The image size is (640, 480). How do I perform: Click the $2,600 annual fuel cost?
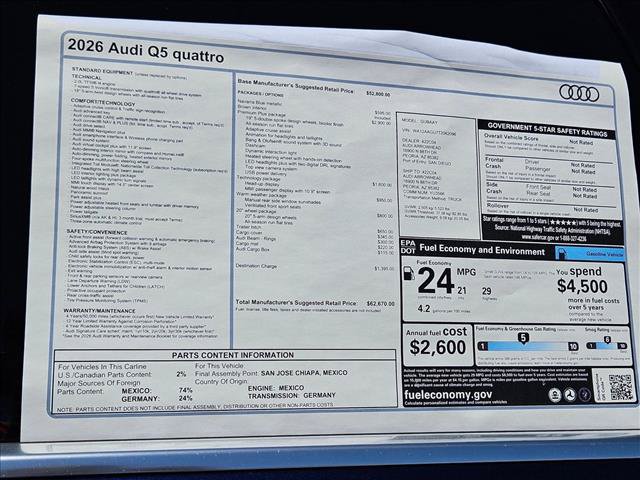pyautogui.click(x=438, y=347)
